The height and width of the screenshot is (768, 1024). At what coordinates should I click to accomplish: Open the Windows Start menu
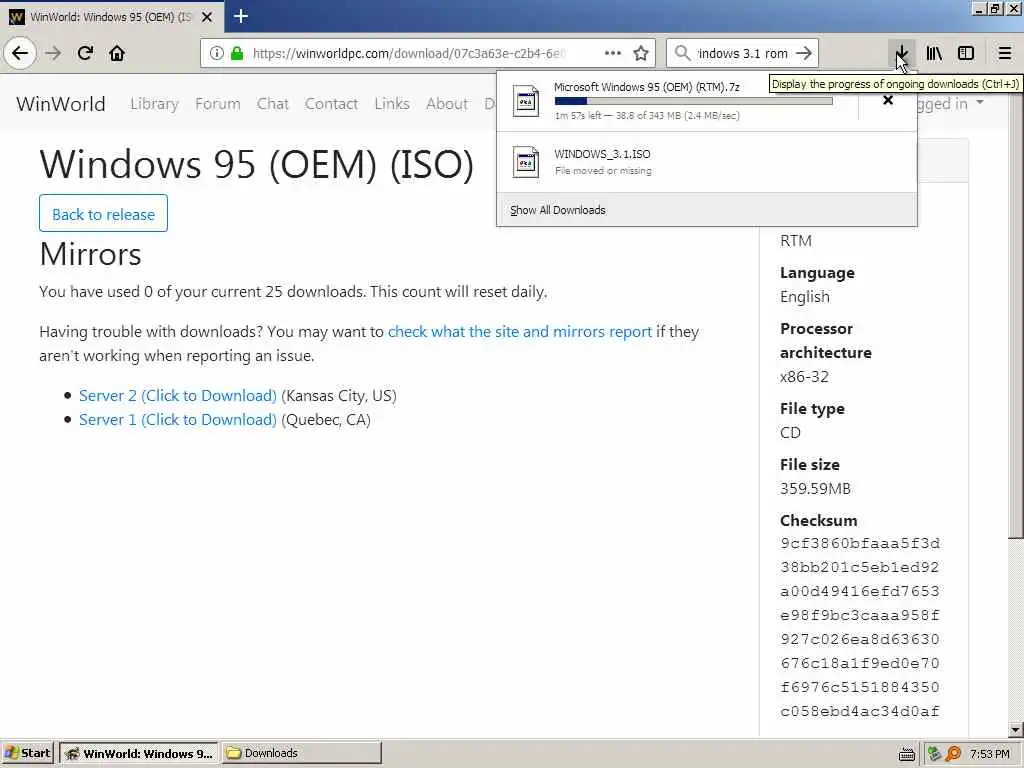28,753
